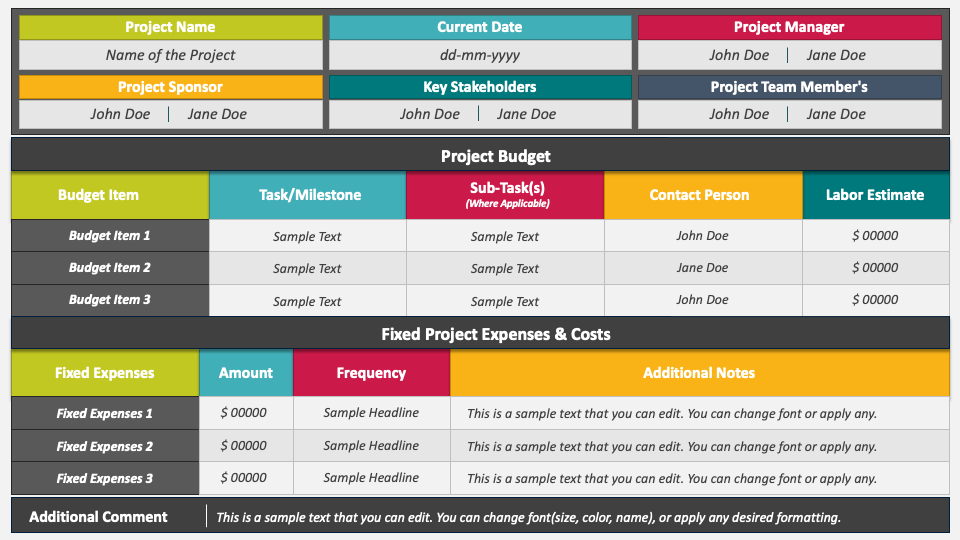Viewport: 960px width, 540px height.
Task: Select Jane Doe in the Contact Person column
Action: [702, 268]
